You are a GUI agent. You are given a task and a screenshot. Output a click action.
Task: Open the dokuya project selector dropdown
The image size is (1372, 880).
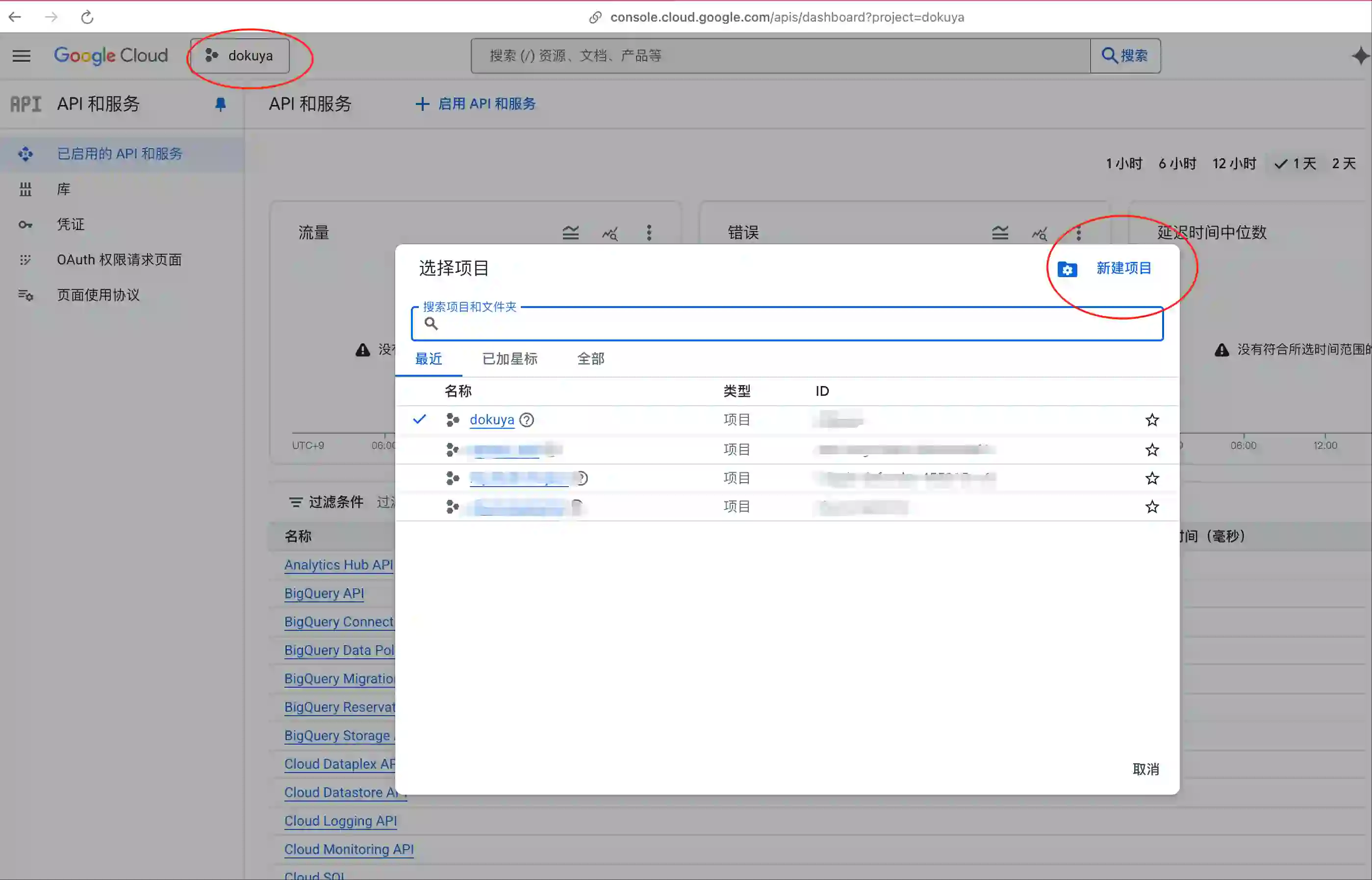(240, 55)
